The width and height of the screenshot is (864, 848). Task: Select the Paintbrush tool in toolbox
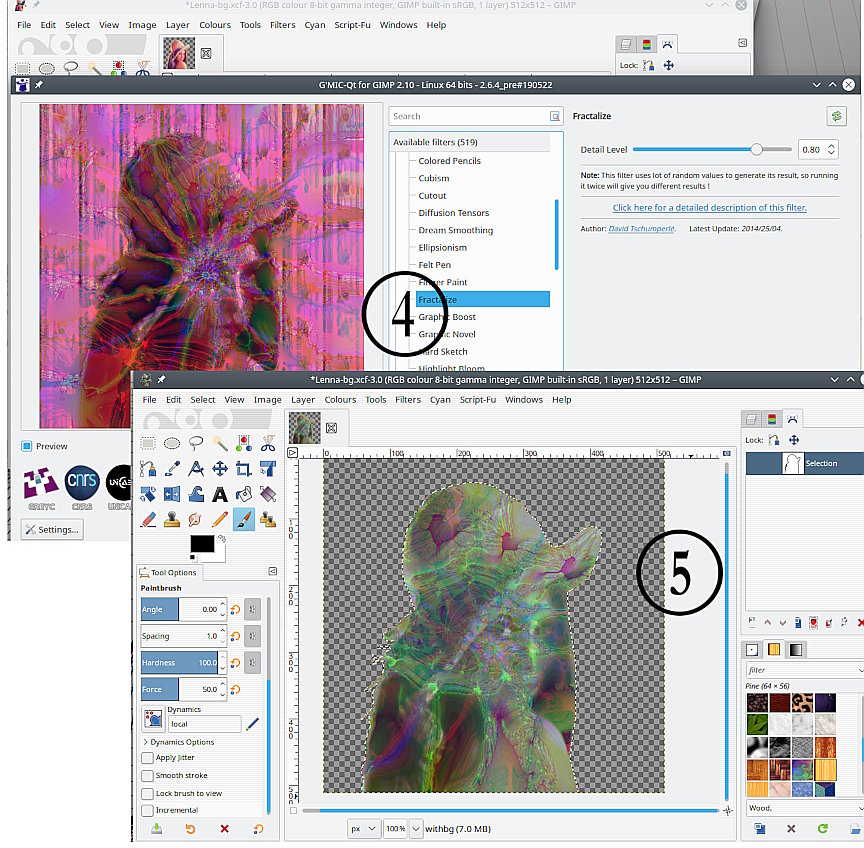point(244,520)
